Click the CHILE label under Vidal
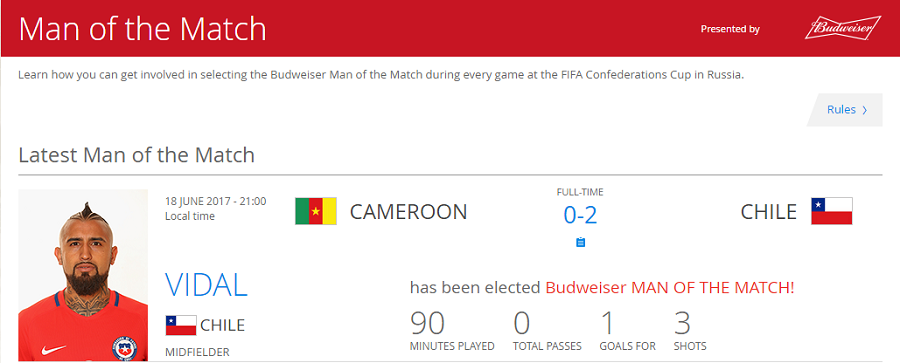The image size is (900, 363). tap(222, 325)
